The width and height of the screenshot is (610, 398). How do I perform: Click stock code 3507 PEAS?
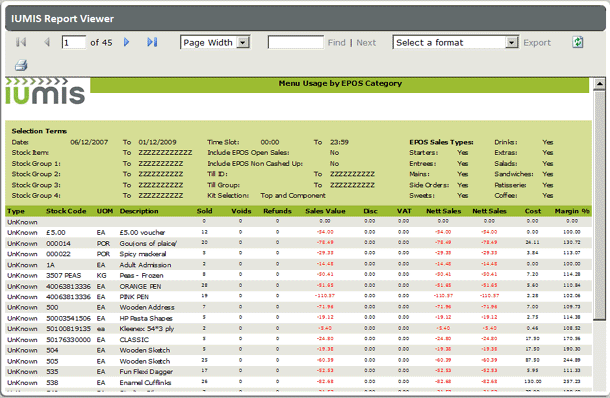coord(64,275)
